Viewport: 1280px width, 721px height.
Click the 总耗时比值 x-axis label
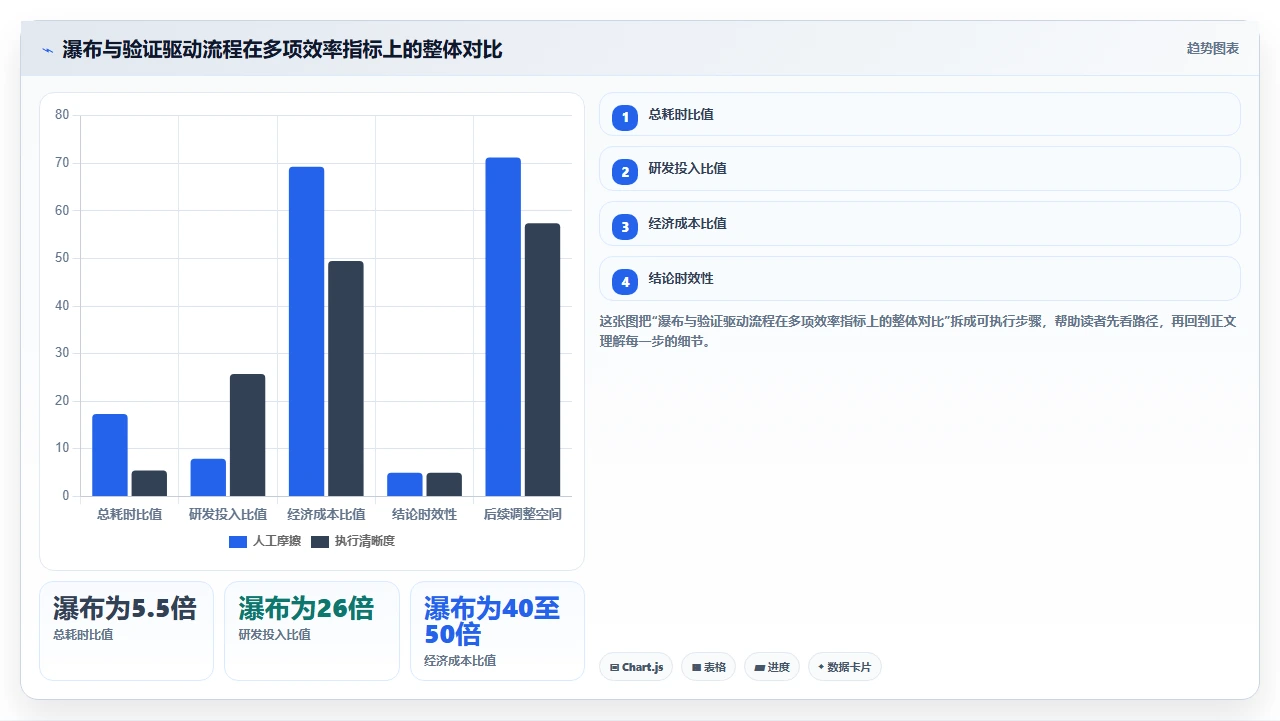tap(129, 514)
